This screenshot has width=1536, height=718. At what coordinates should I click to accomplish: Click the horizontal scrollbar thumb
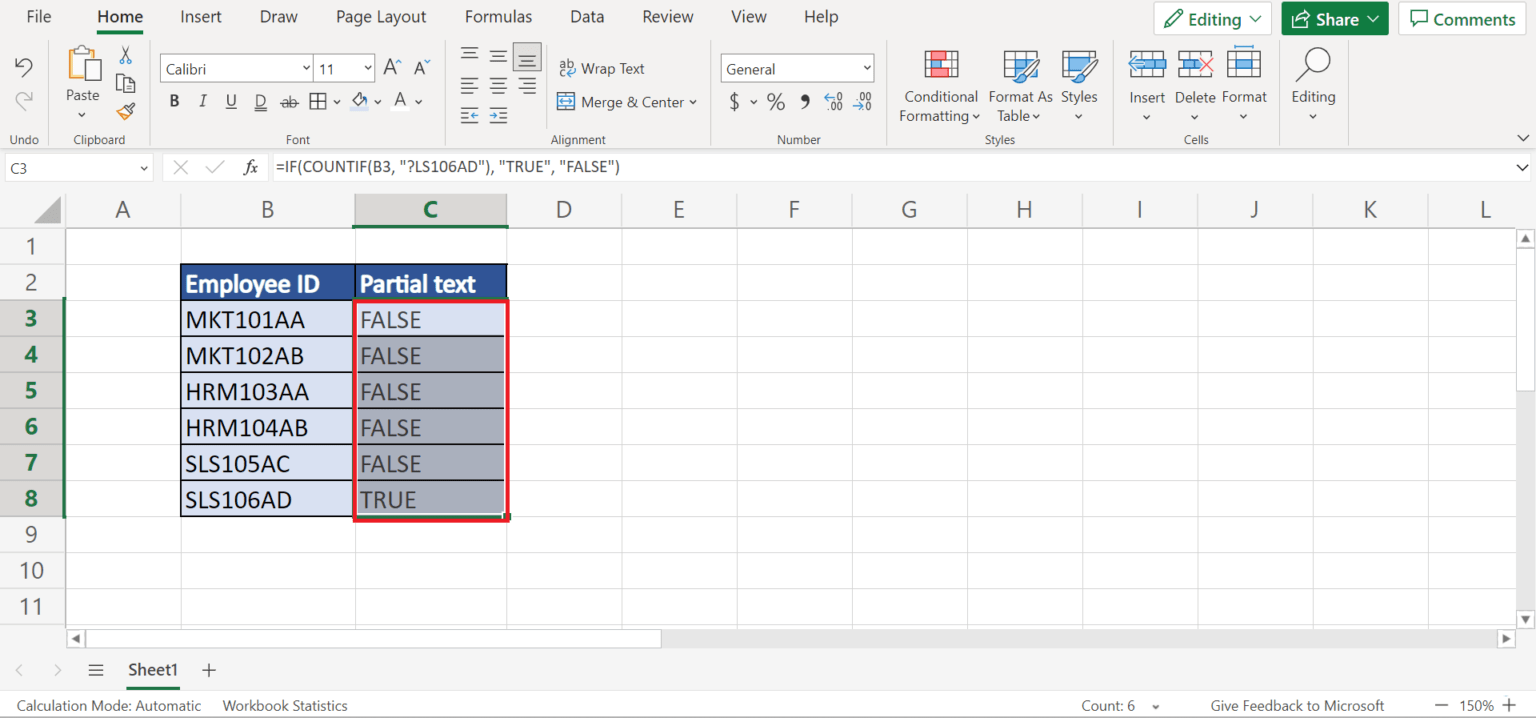pos(374,639)
